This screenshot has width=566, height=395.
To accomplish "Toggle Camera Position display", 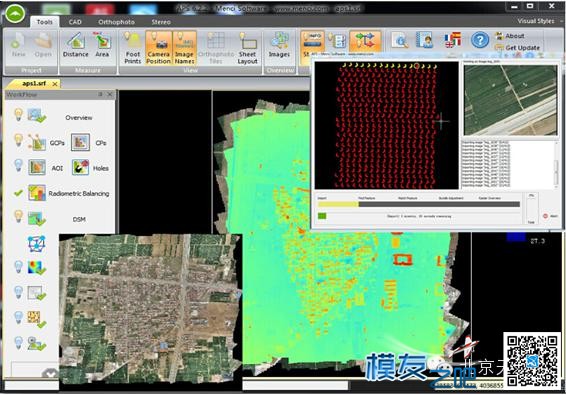I will coord(158,48).
